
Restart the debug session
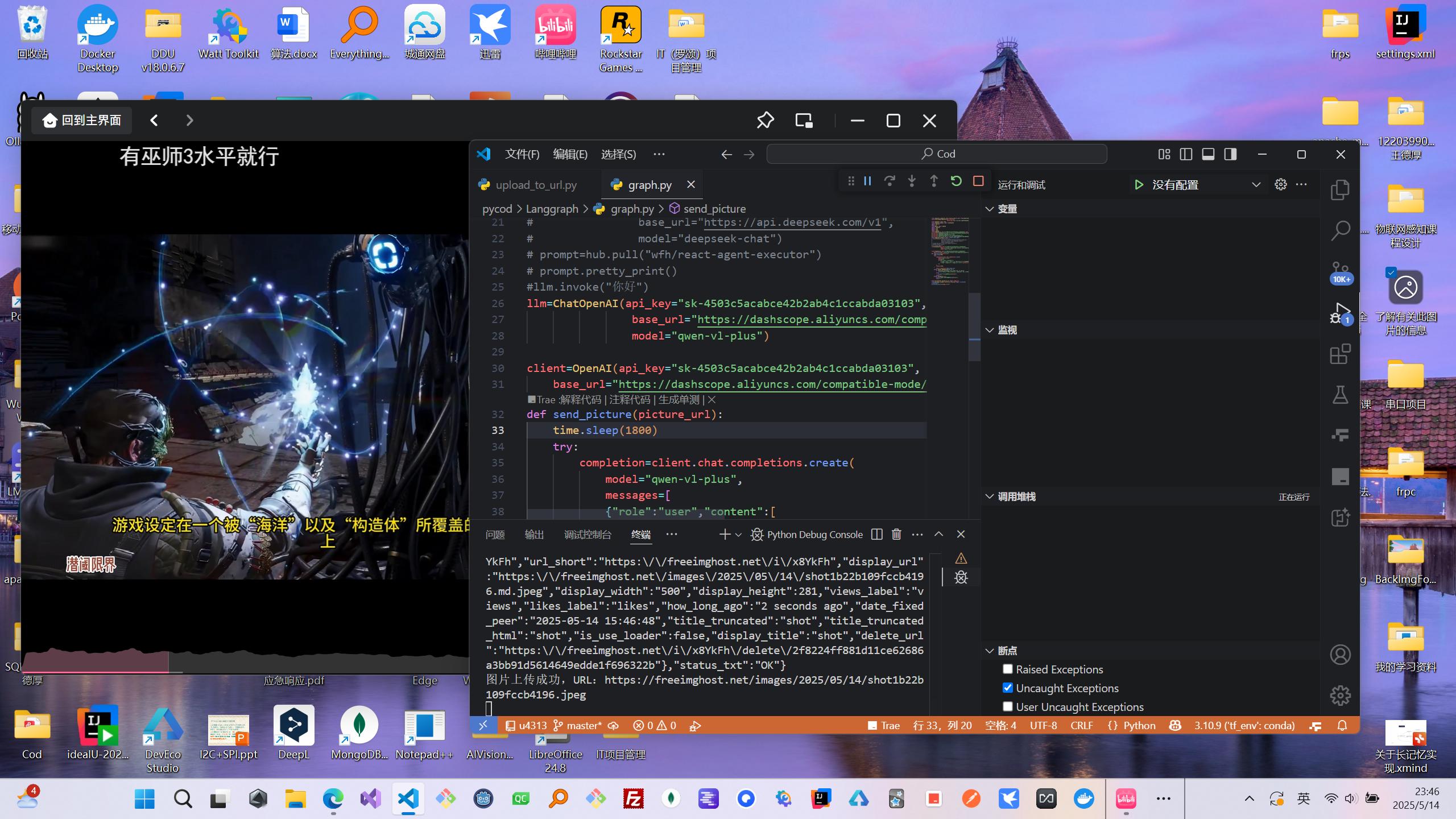pyautogui.click(x=956, y=181)
